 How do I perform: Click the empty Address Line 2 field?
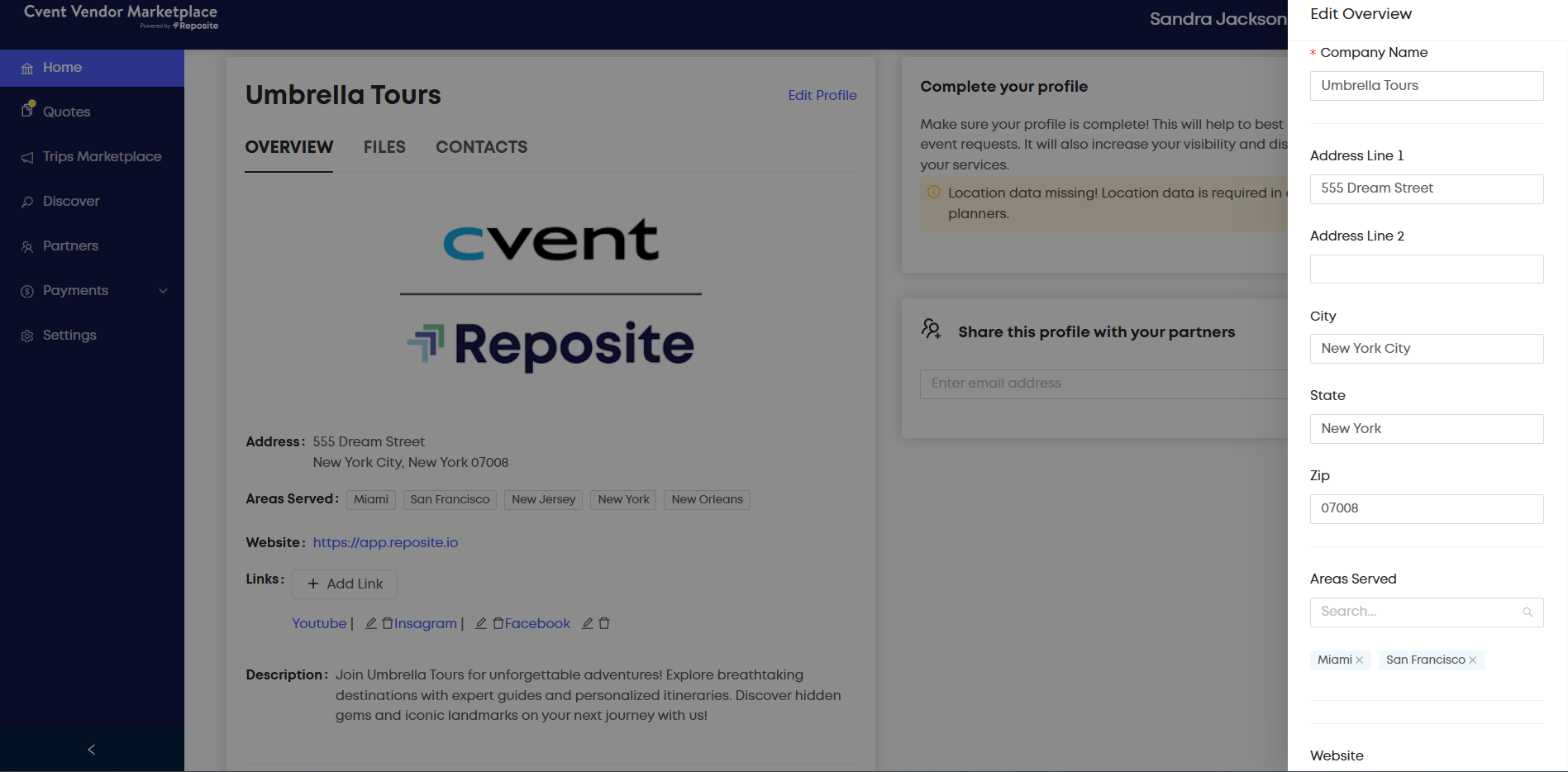[1427, 269]
